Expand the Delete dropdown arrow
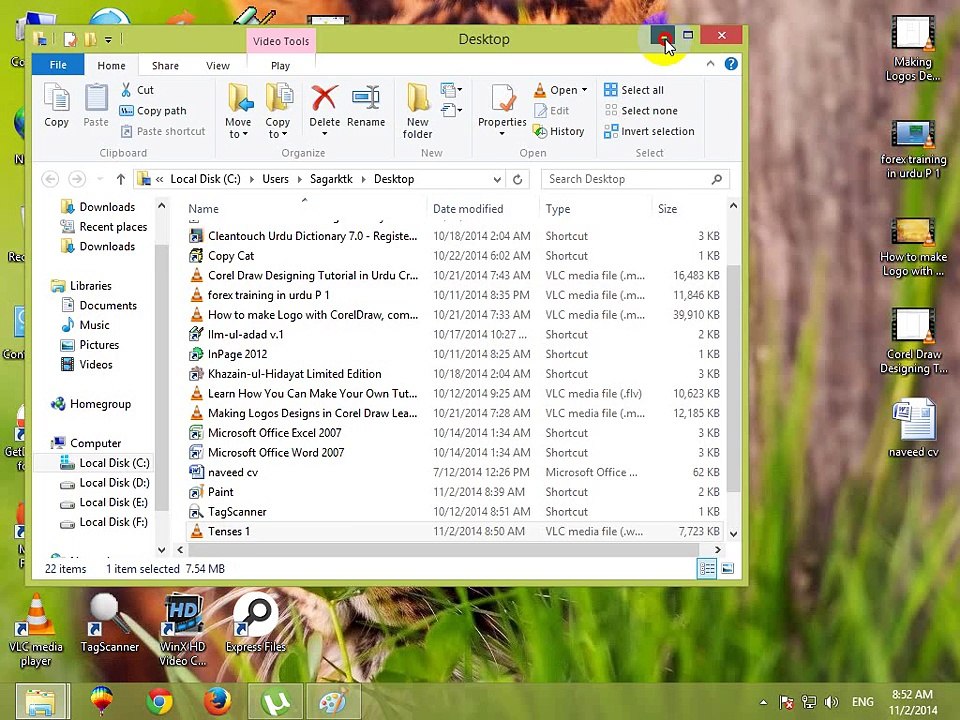Image resolution: width=960 pixels, height=720 pixels. coord(324,133)
